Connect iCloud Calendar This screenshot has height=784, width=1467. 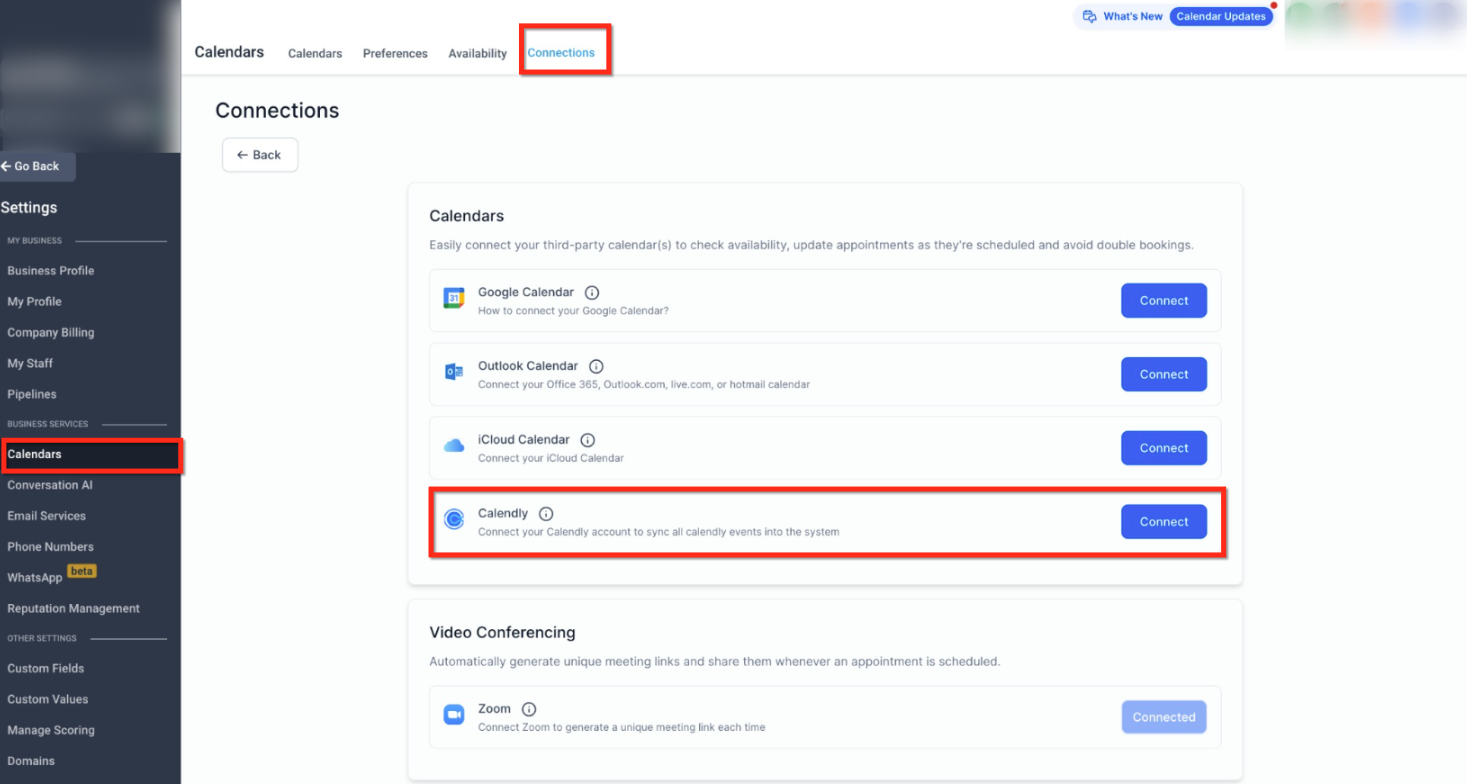pyautogui.click(x=1164, y=448)
